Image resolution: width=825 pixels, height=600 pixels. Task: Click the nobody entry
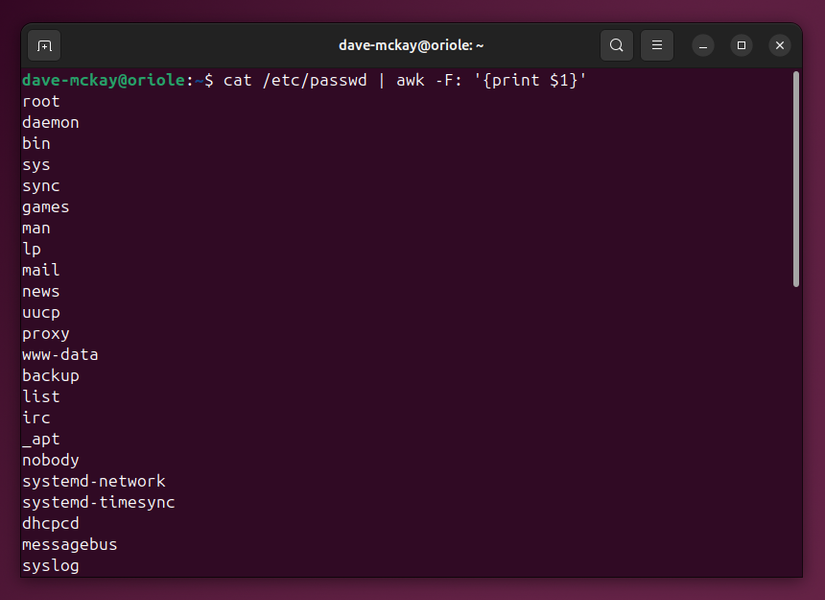(x=50, y=460)
